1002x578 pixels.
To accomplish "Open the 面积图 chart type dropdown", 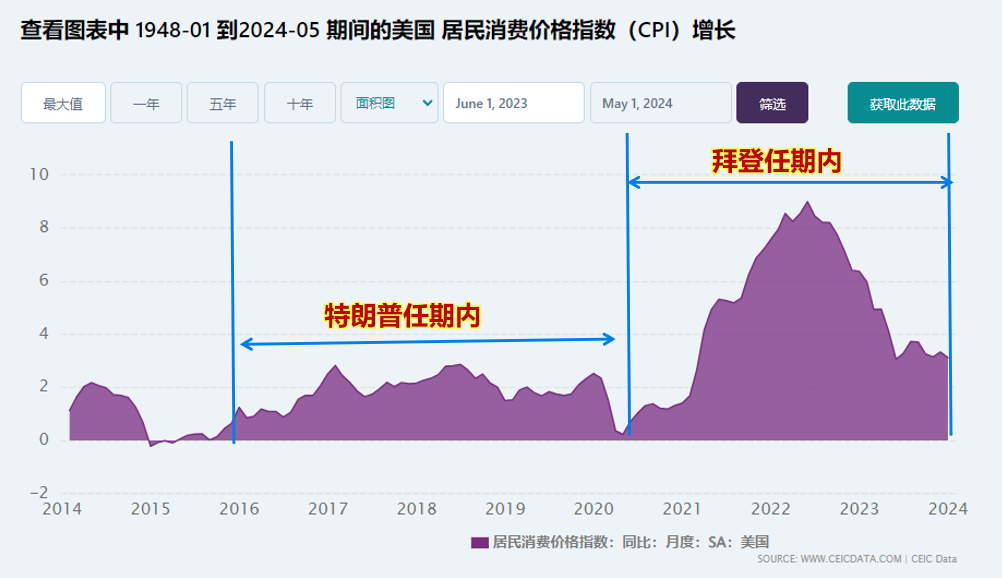I will coord(389,103).
